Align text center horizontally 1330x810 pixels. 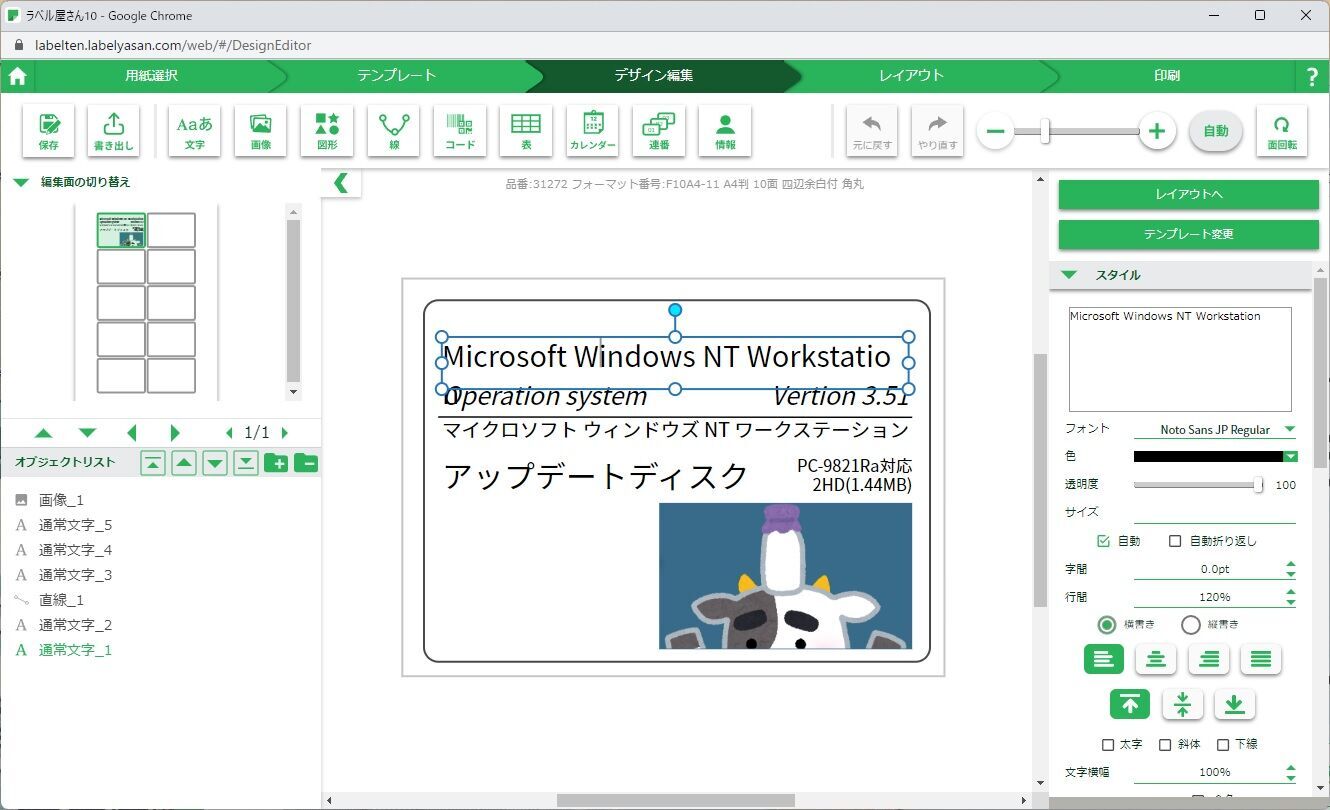click(x=1156, y=659)
